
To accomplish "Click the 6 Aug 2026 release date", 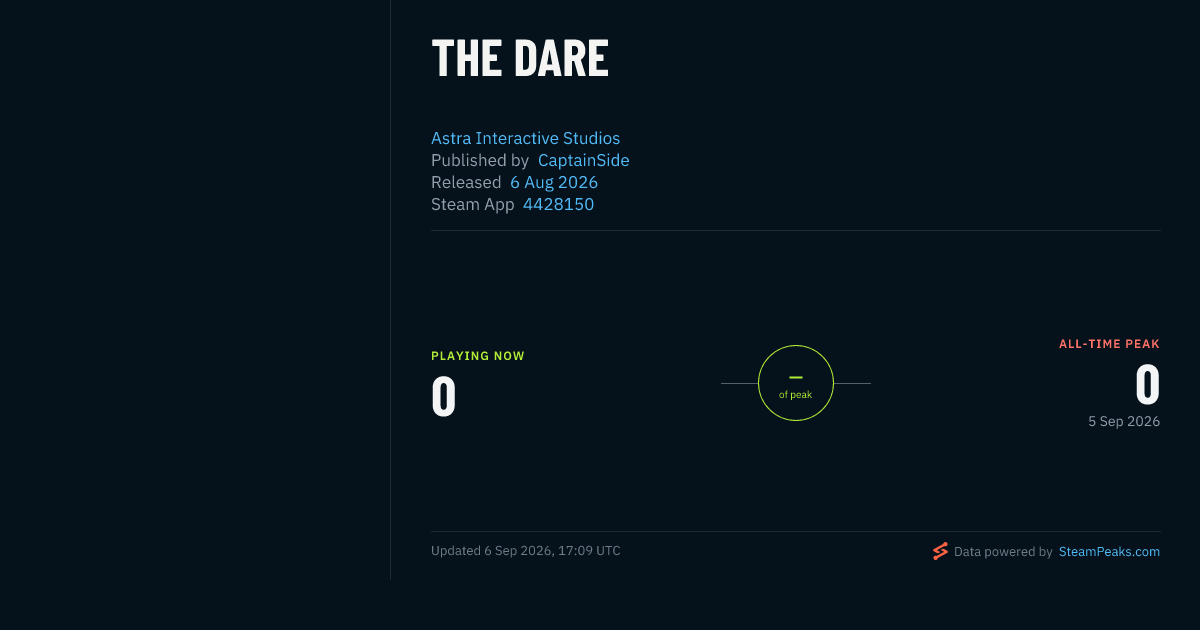I will pos(554,182).
